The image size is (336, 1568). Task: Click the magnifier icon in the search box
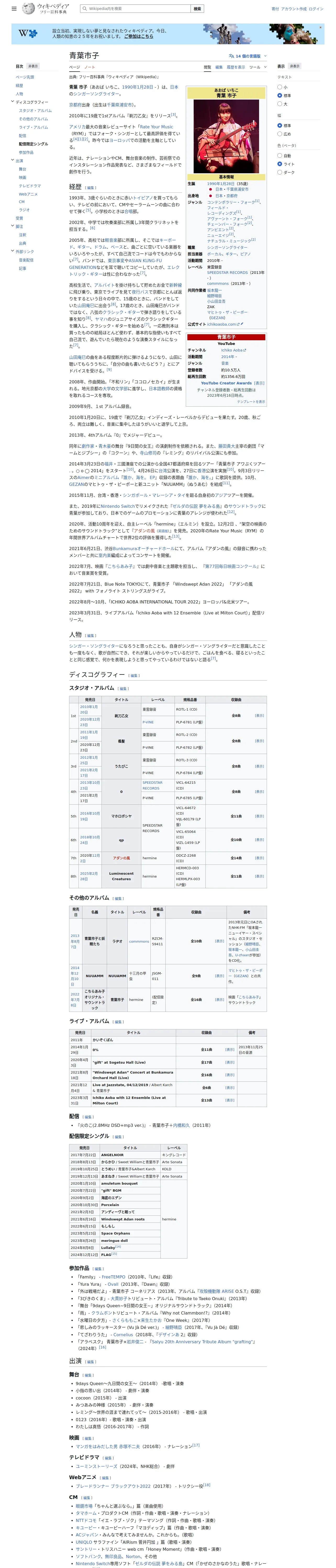(x=84, y=9)
